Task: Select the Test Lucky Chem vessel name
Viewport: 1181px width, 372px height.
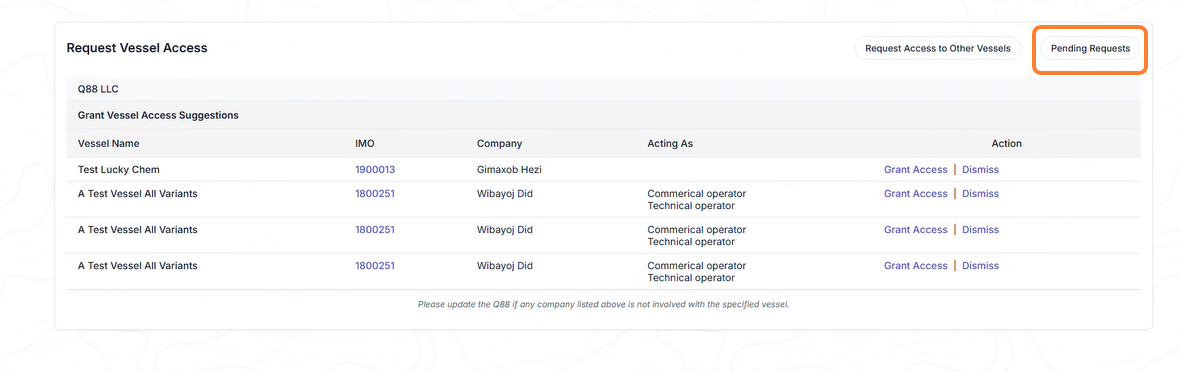Action: tap(118, 169)
